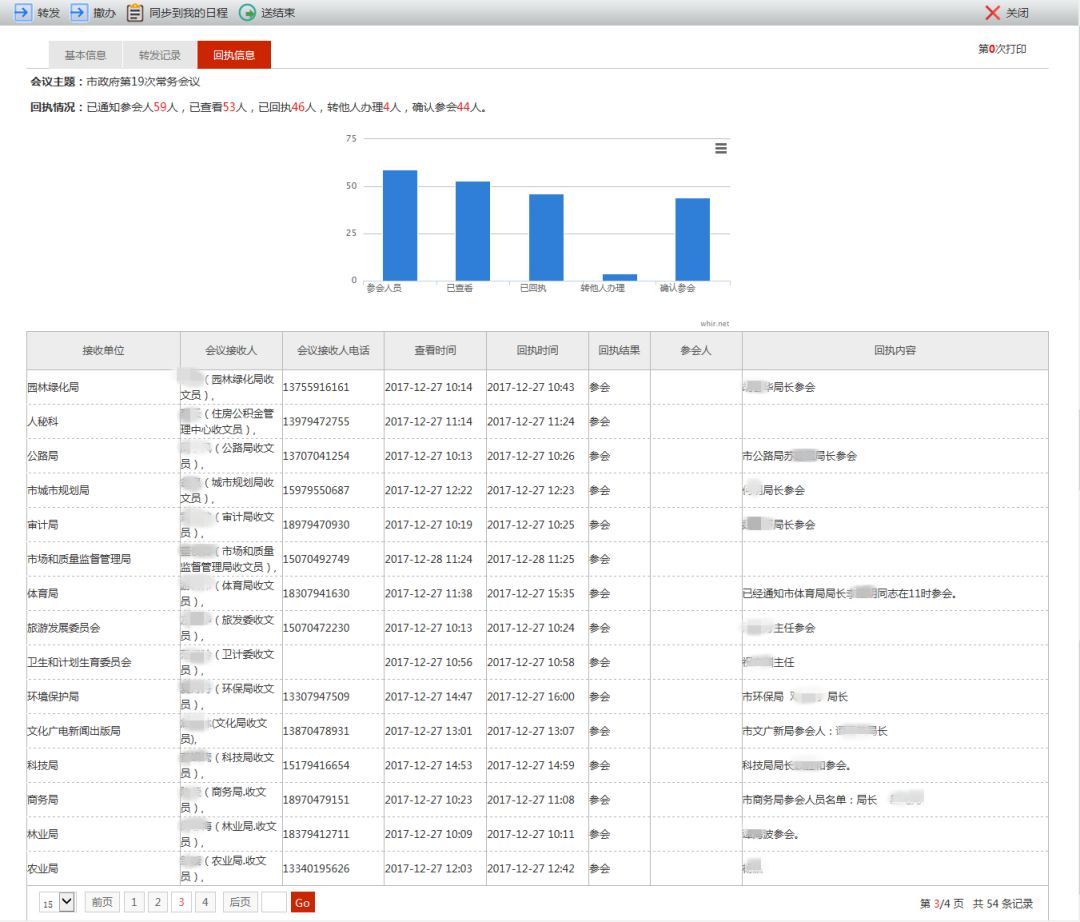
Task: Go to page 1 in pagination
Action: 134,902
